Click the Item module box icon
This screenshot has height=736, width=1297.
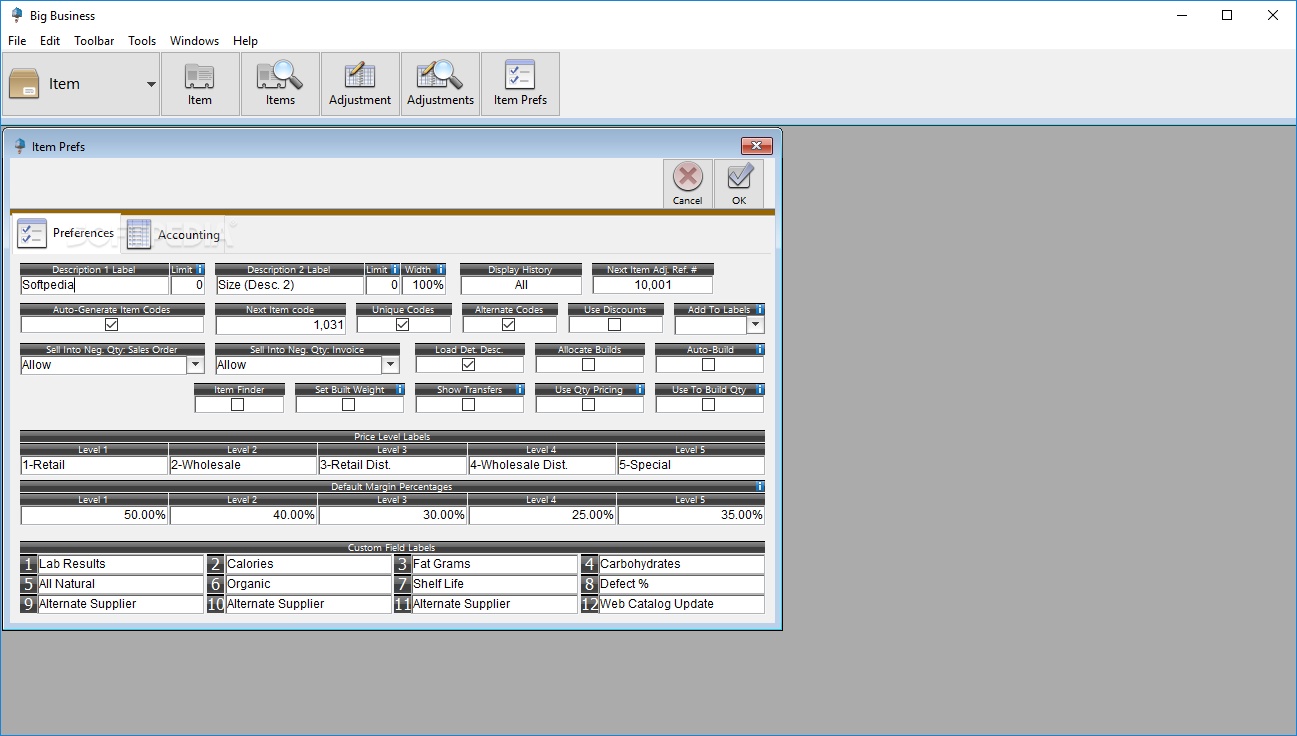(x=24, y=84)
